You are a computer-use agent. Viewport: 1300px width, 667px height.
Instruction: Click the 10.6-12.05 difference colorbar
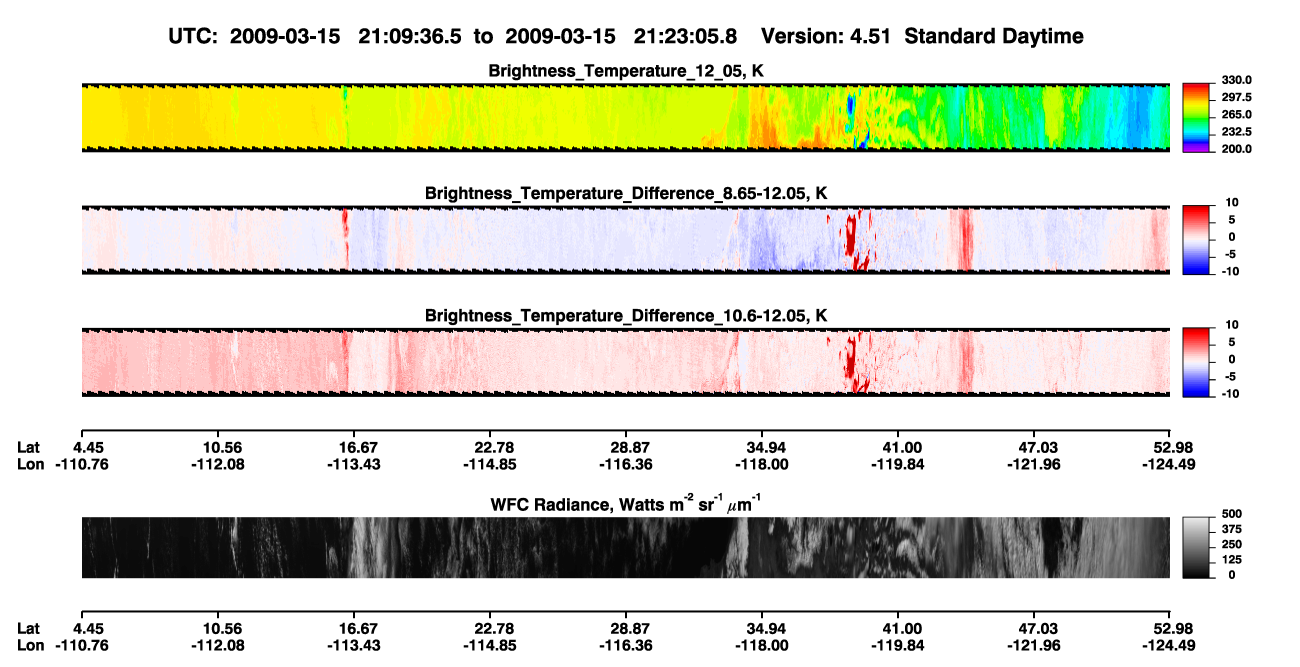pos(1196,360)
